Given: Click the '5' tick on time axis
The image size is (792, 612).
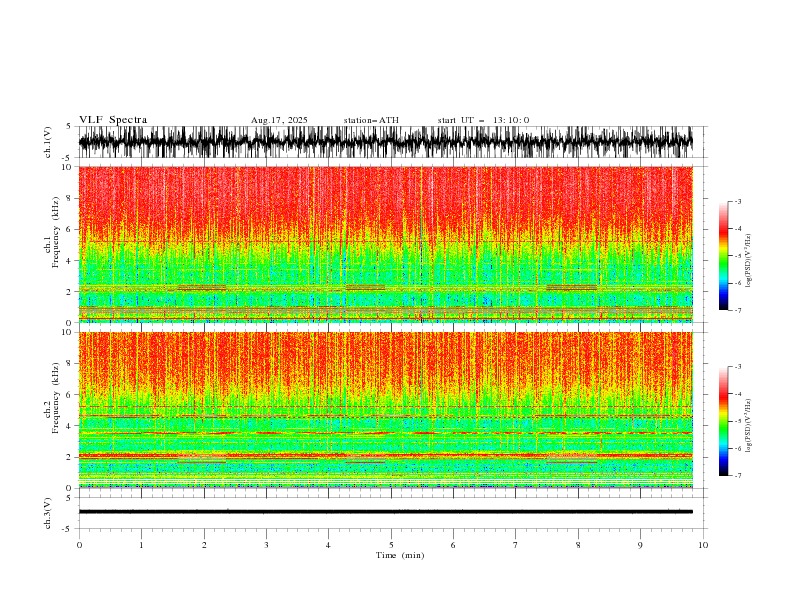Looking at the screenshot, I should (391, 545).
